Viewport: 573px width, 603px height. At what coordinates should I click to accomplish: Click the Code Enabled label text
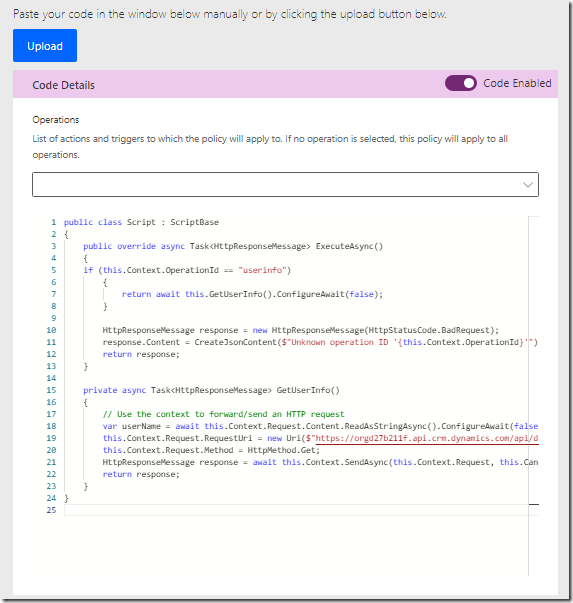coord(517,83)
